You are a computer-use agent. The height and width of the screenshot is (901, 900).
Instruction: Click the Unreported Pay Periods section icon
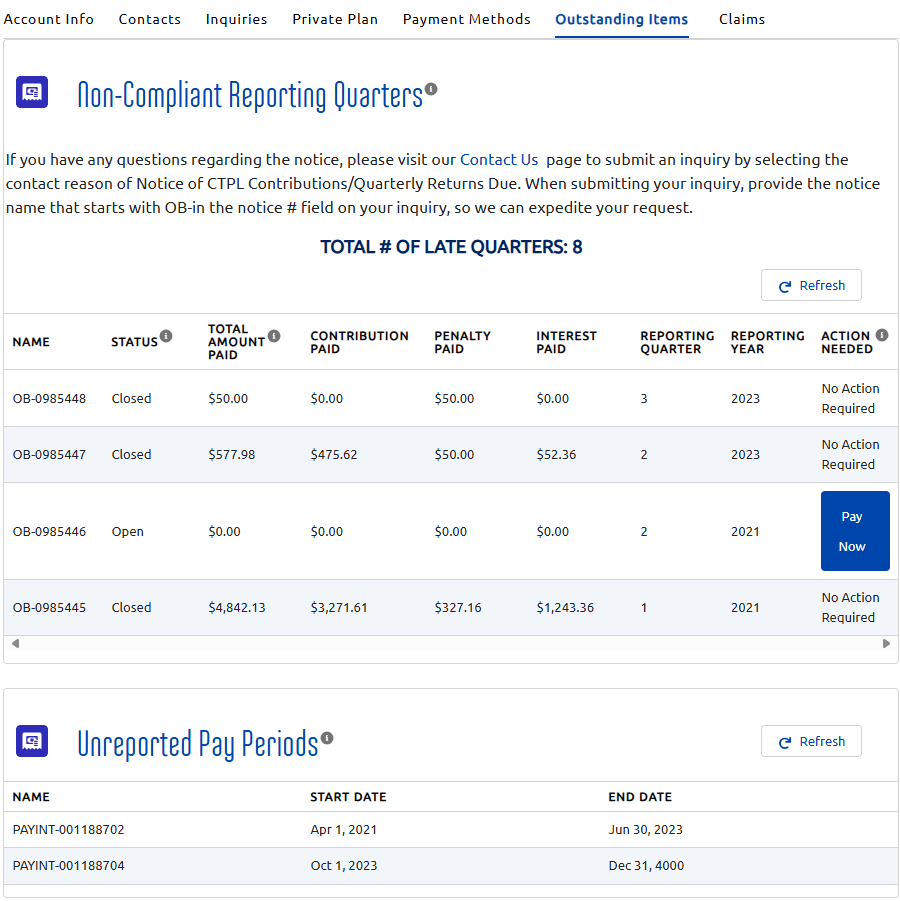click(31, 741)
